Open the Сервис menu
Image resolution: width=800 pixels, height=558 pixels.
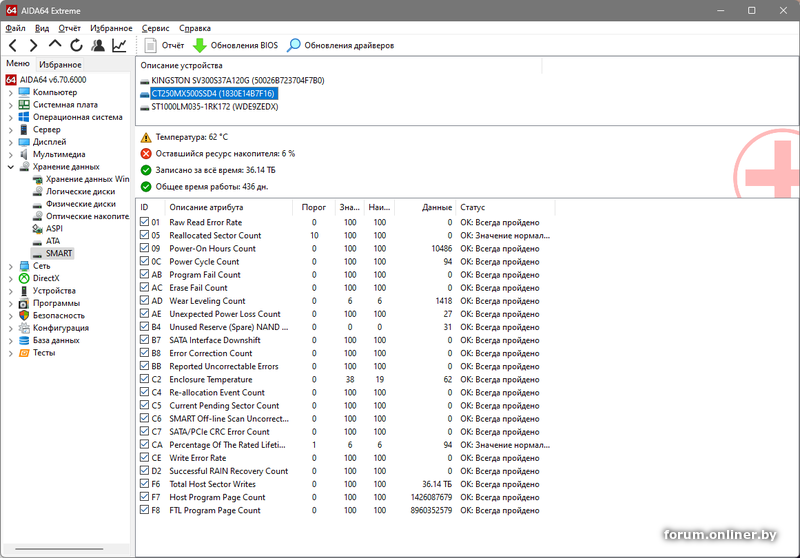(x=155, y=29)
